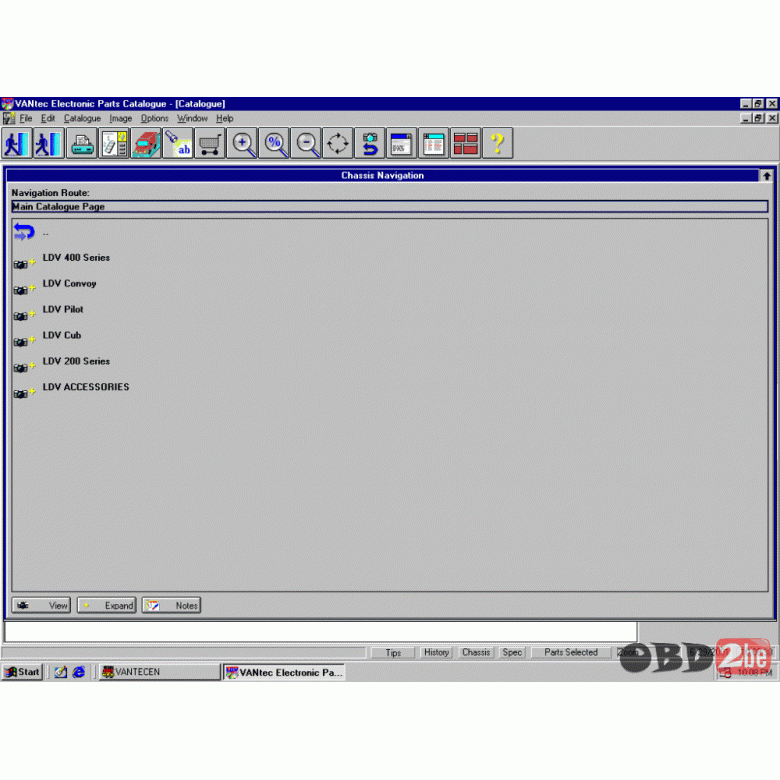This screenshot has width=780, height=780.
Task: Open the shopping cart parts list
Action: (x=209, y=144)
